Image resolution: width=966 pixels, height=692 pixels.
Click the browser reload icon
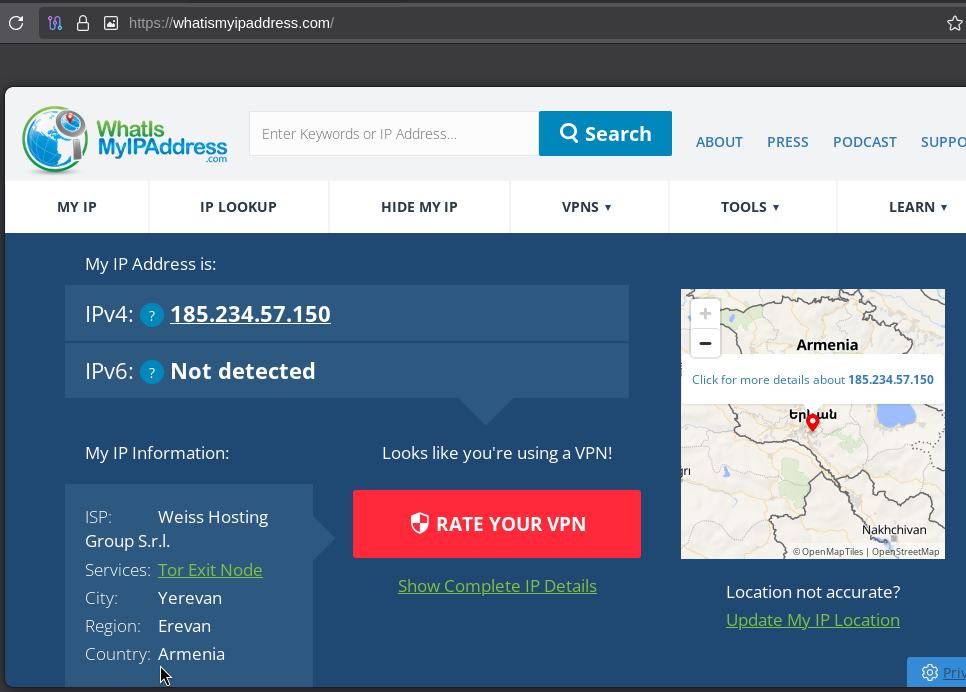pos(16,22)
